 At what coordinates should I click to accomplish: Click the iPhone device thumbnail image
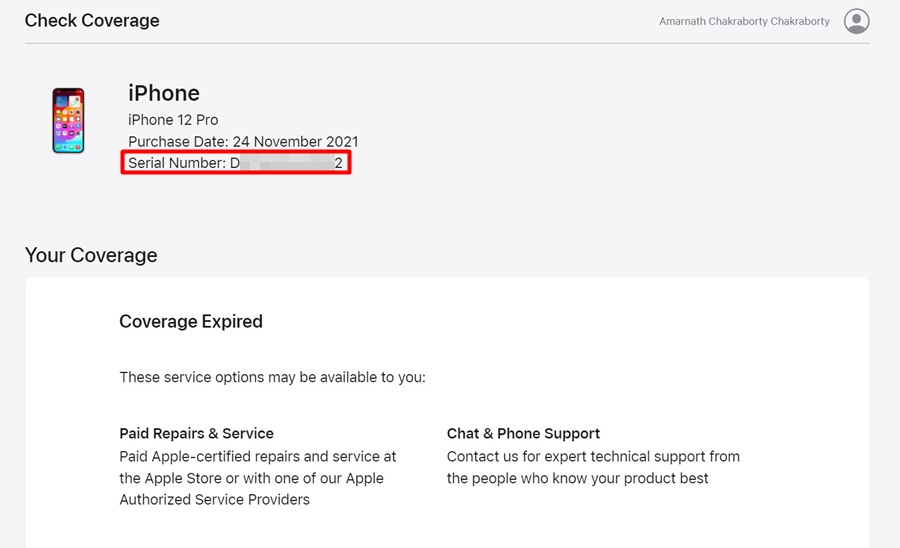tap(68, 121)
